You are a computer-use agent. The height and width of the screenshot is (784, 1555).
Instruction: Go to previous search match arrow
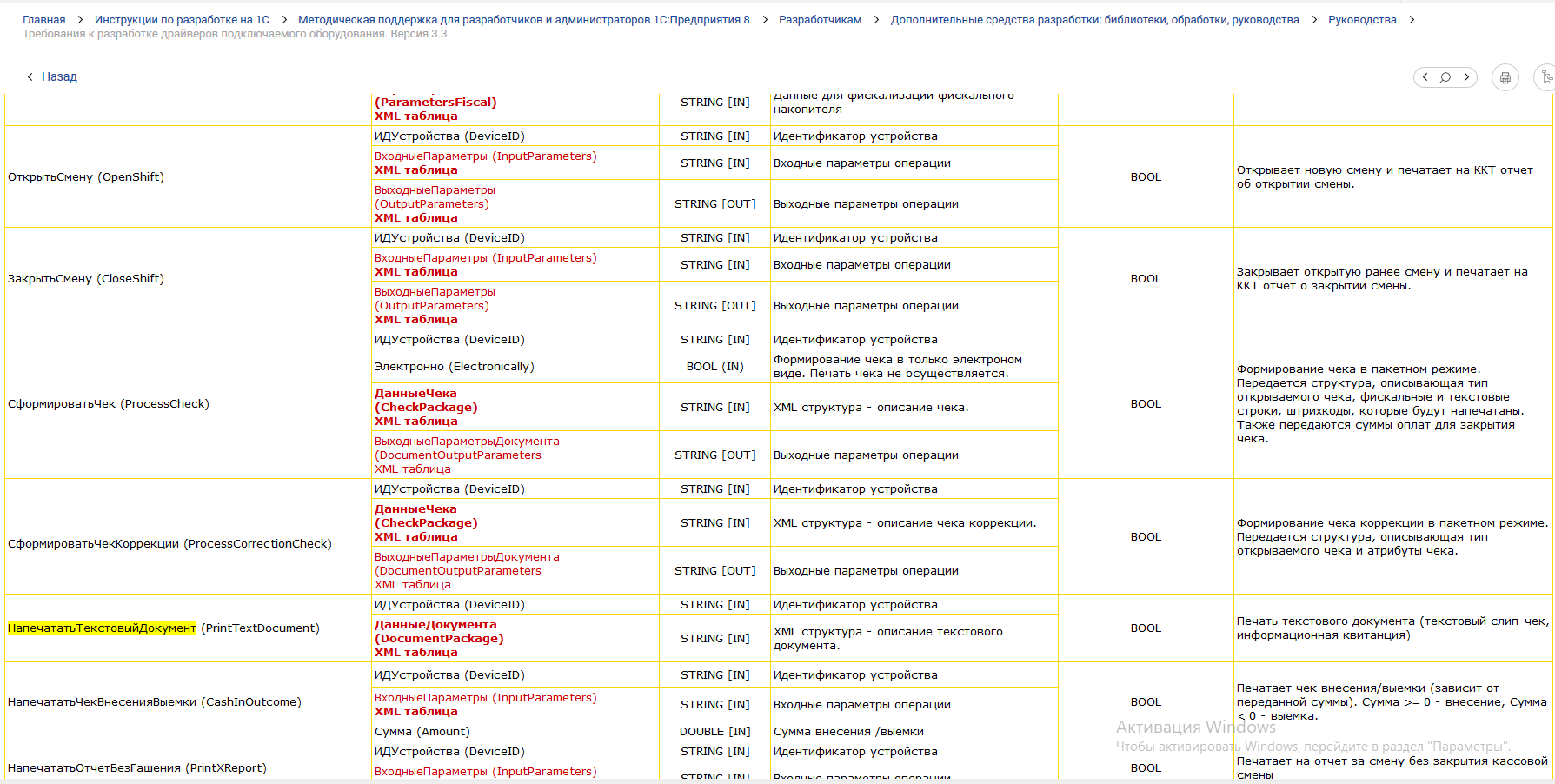[x=1425, y=77]
